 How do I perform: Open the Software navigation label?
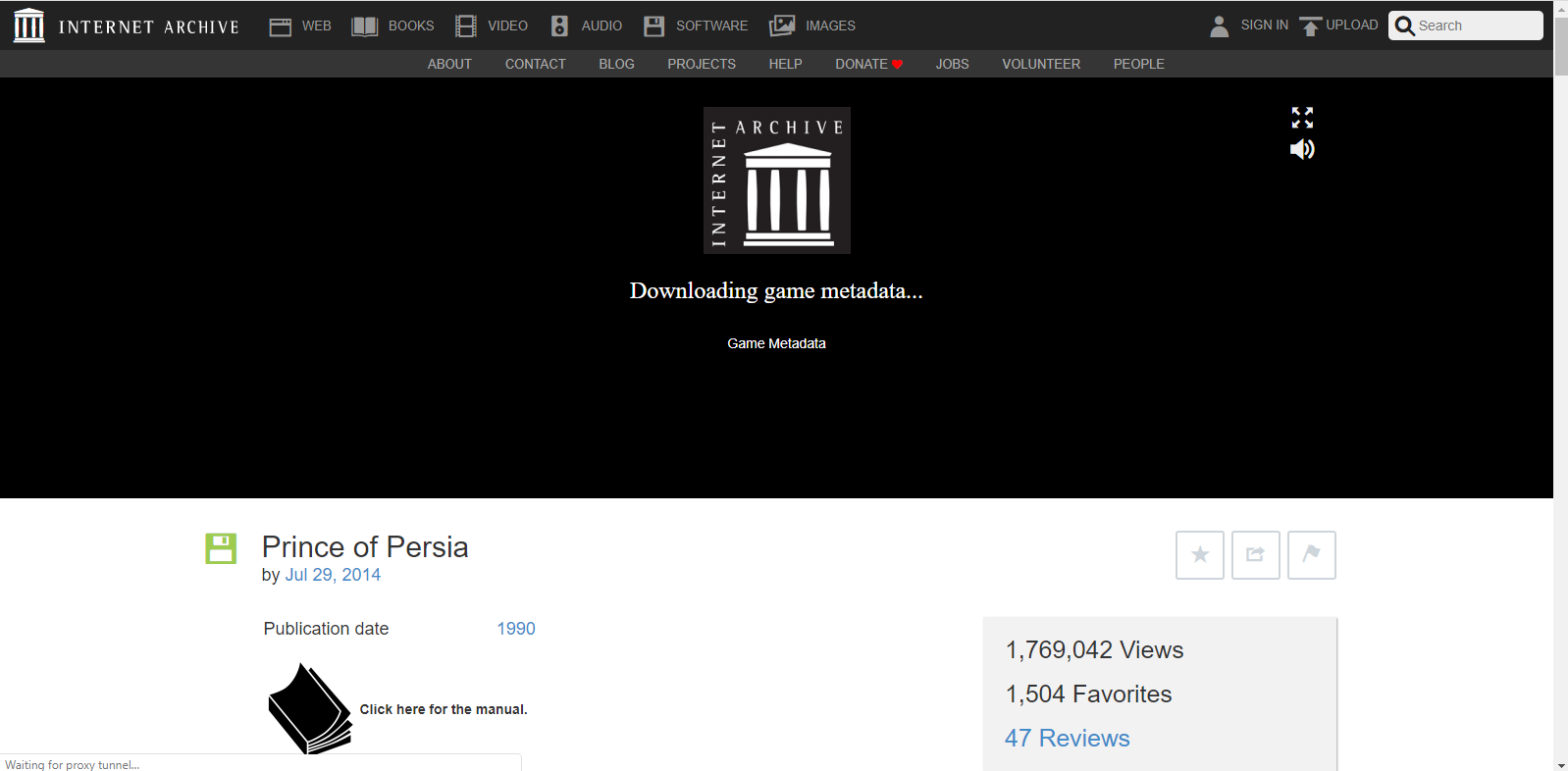point(712,26)
